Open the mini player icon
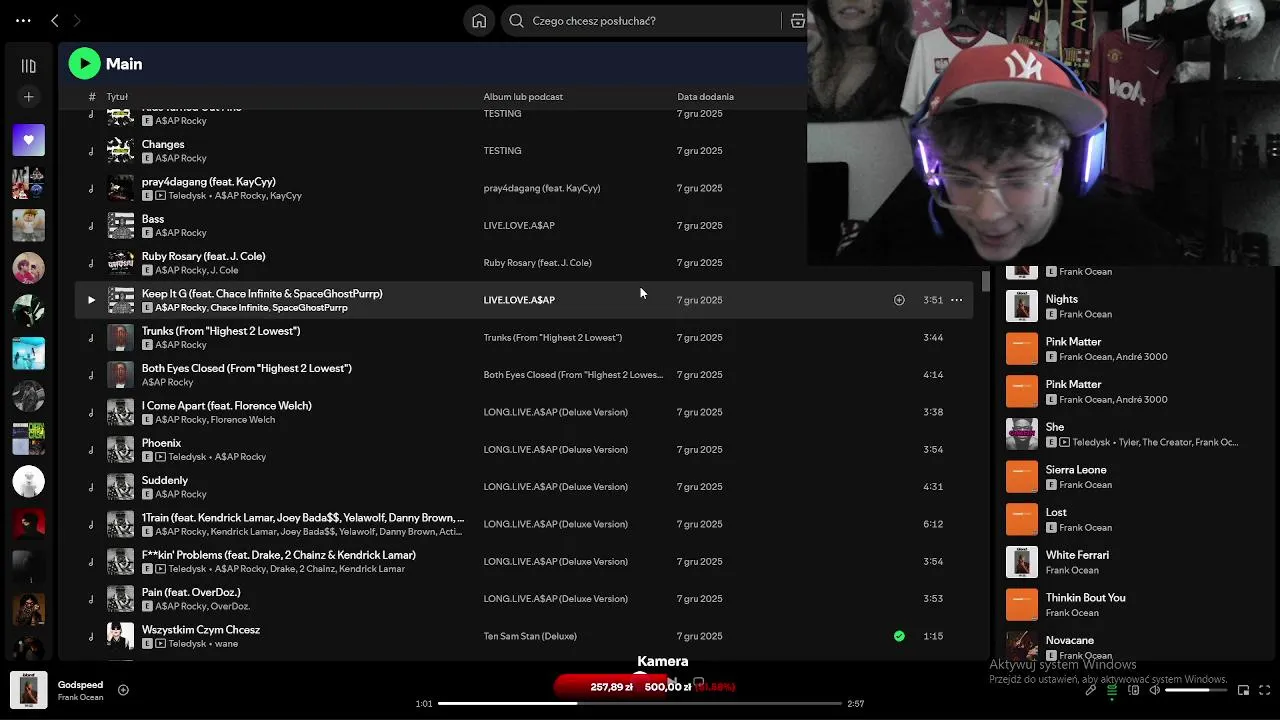The width and height of the screenshot is (1280, 720). click(1243, 690)
